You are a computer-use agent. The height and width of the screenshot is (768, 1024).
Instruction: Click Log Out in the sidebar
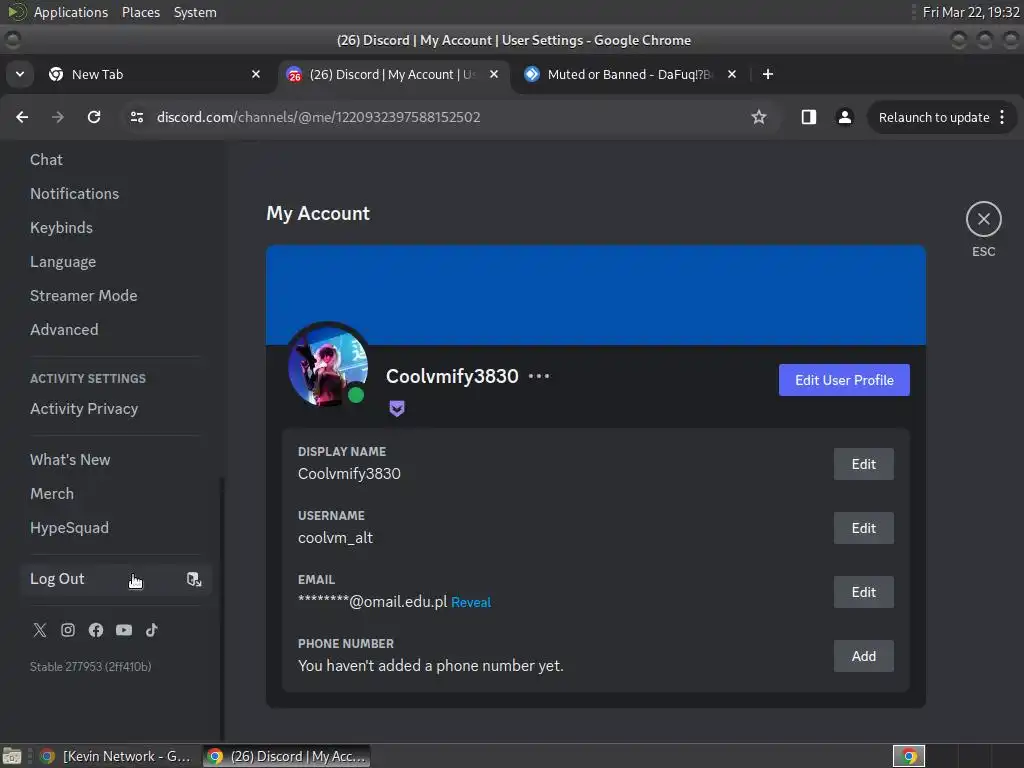(116, 579)
